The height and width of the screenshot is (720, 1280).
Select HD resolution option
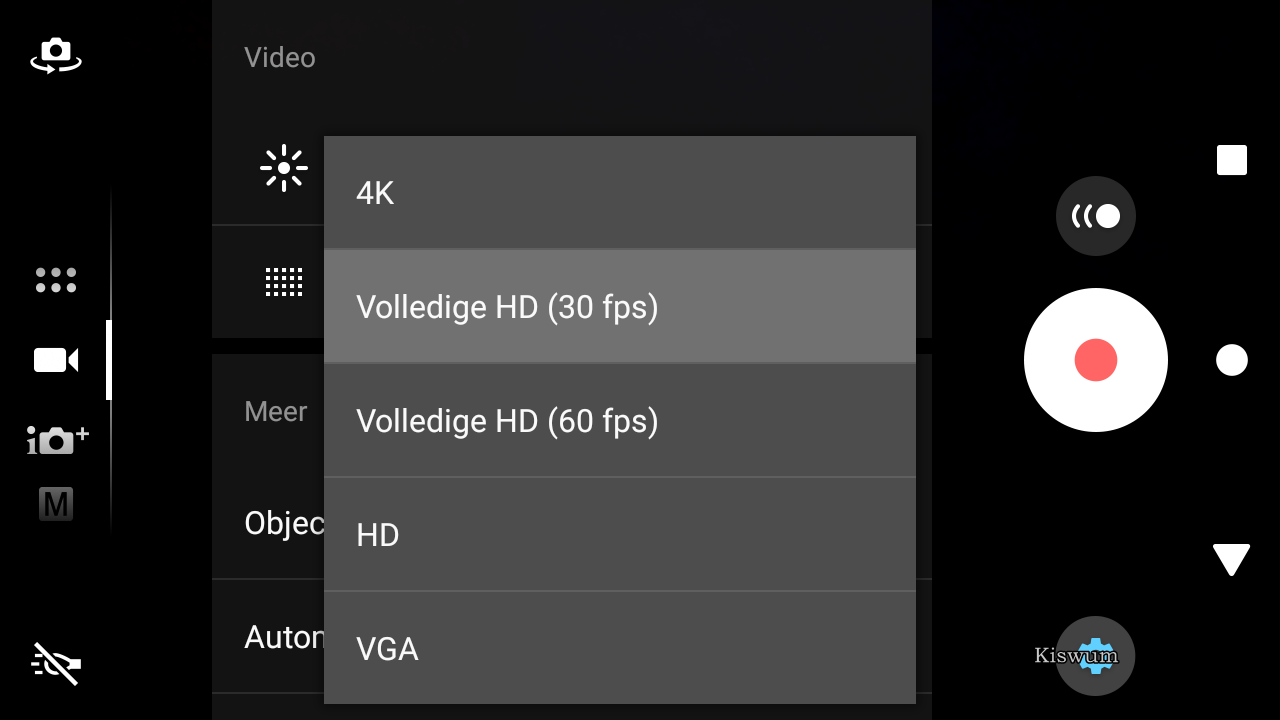620,535
